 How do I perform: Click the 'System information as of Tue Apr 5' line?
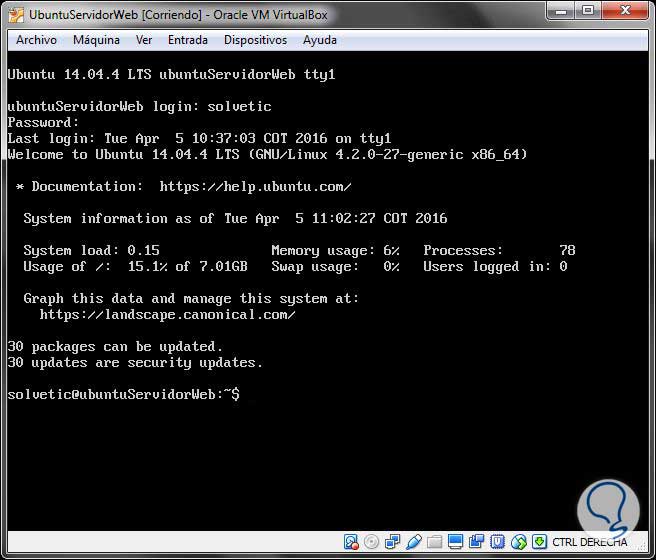pos(235,218)
